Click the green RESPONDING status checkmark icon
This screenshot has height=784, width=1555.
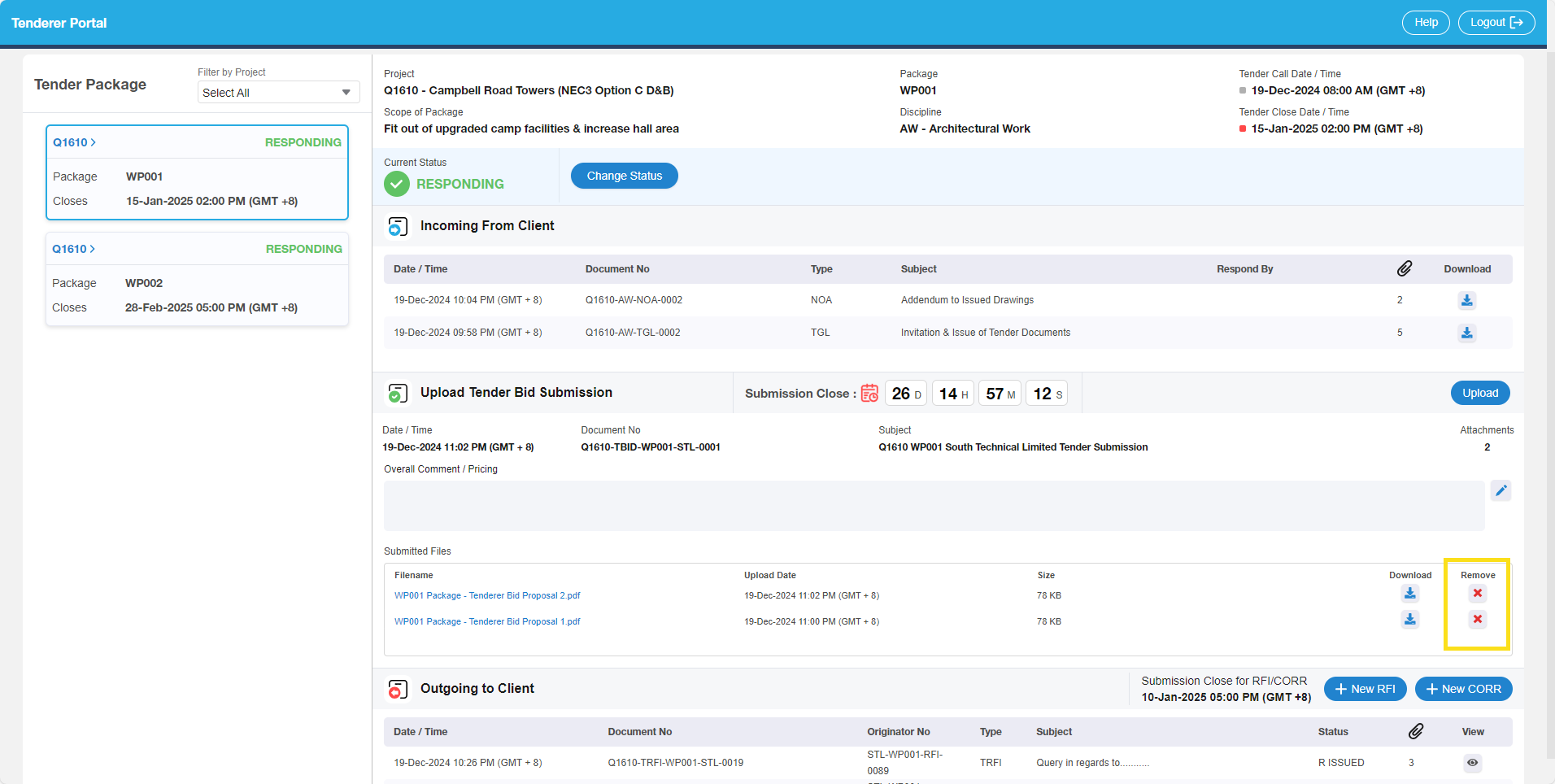pos(397,184)
